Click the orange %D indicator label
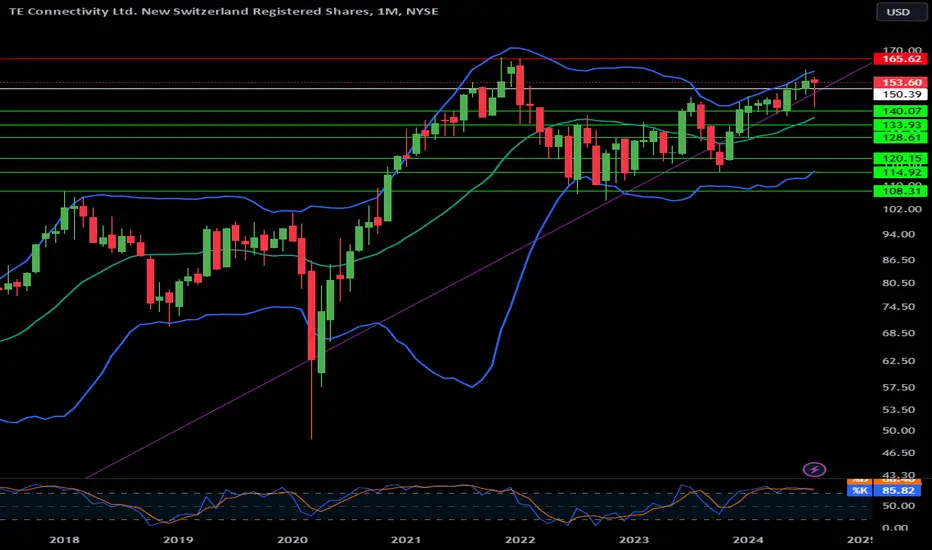 click(859, 480)
